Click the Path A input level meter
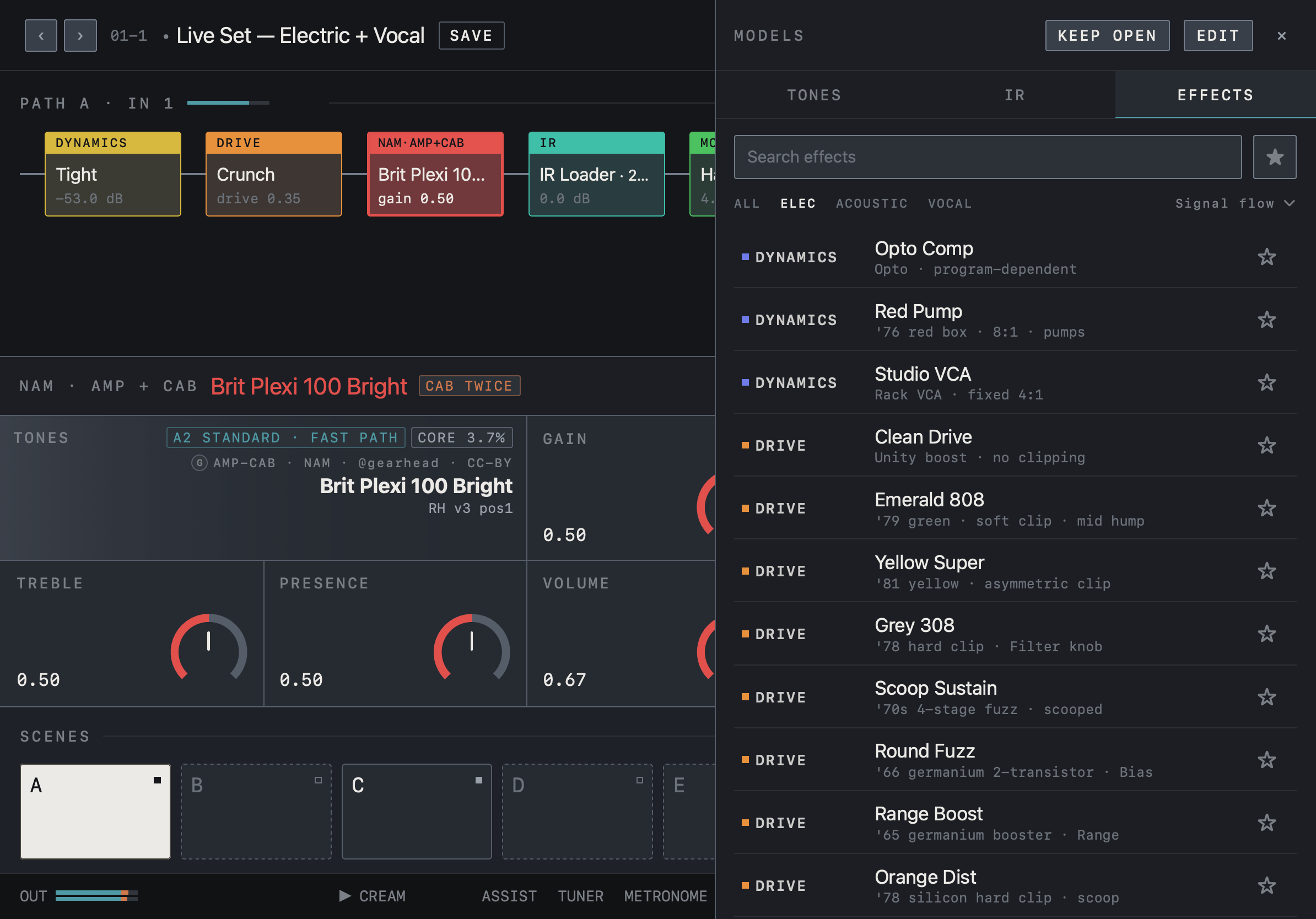 pyautogui.click(x=228, y=102)
